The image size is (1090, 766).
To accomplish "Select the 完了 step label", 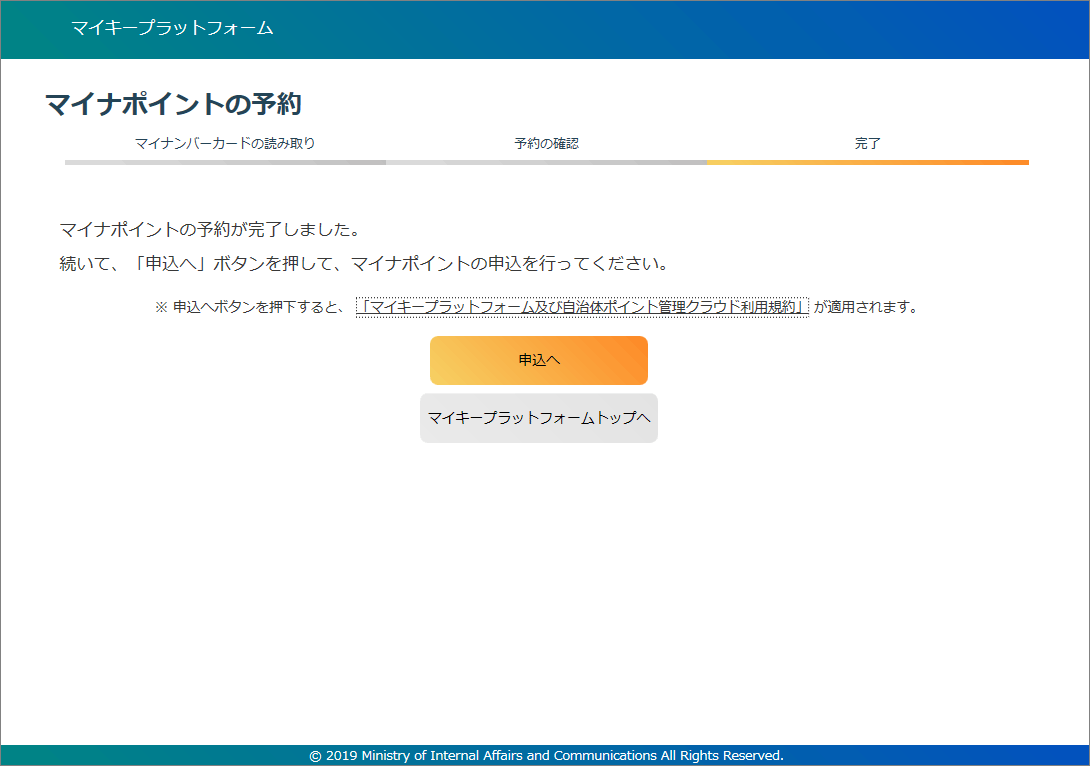I will (868, 143).
